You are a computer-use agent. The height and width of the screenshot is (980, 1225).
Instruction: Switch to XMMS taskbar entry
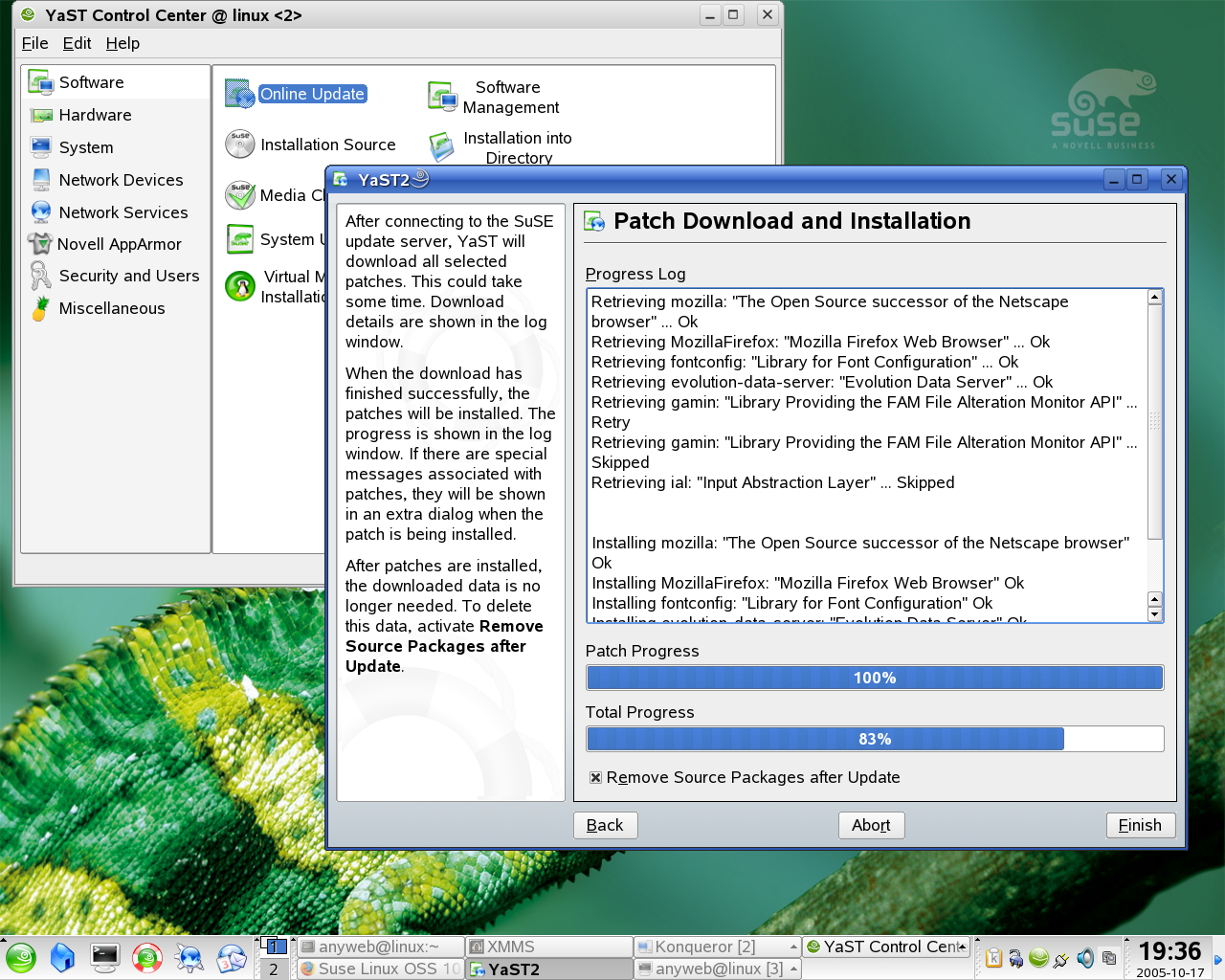[x=549, y=947]
